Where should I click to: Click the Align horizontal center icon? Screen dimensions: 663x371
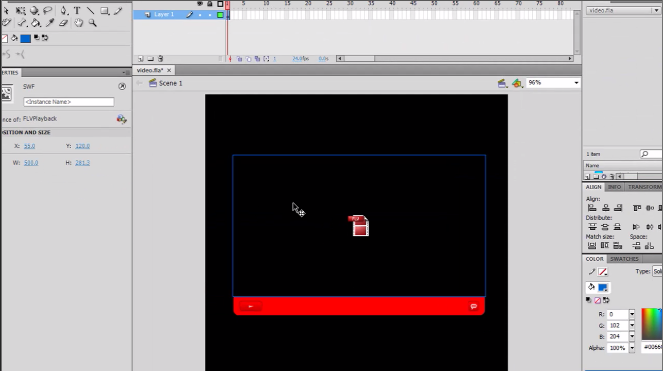point(605,208)
